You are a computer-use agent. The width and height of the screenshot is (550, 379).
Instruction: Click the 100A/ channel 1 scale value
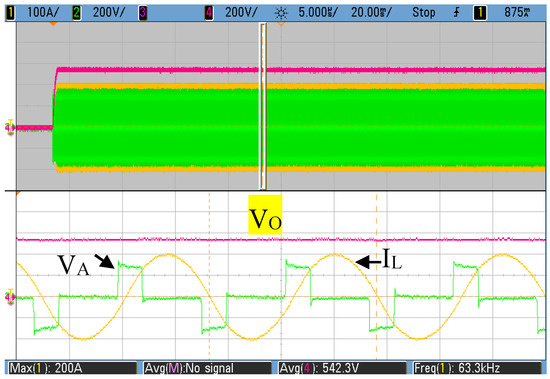coord(43,13)
